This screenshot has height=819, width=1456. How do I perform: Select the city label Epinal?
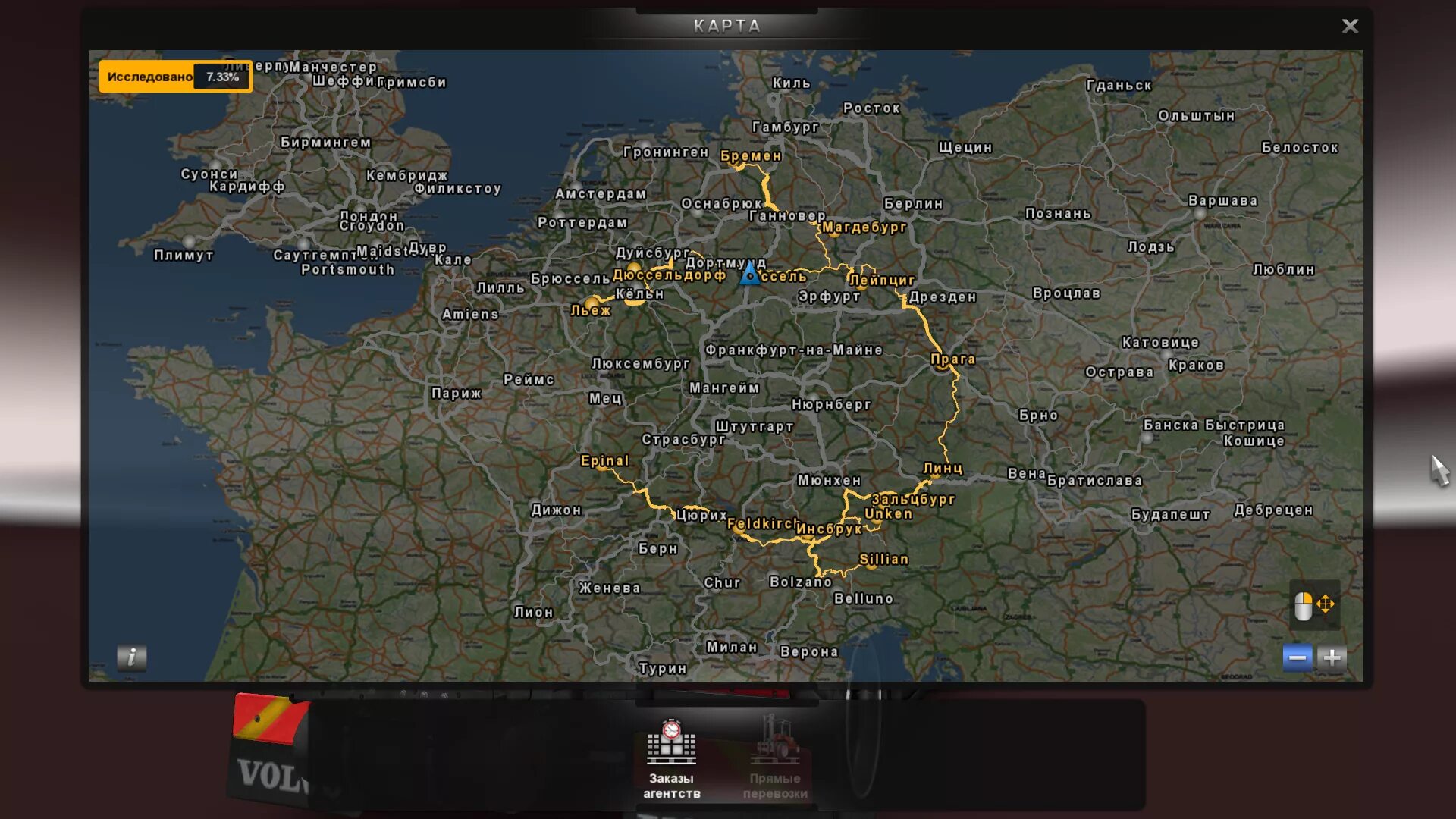604,461
